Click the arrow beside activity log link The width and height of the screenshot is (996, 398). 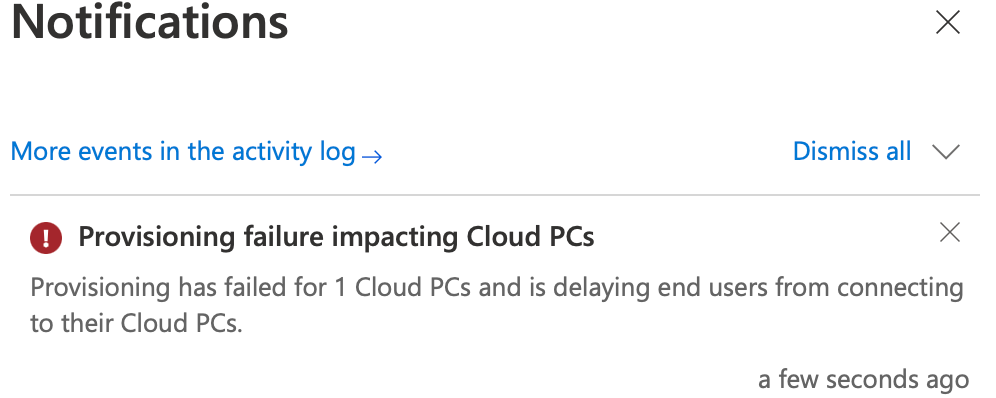372,155
